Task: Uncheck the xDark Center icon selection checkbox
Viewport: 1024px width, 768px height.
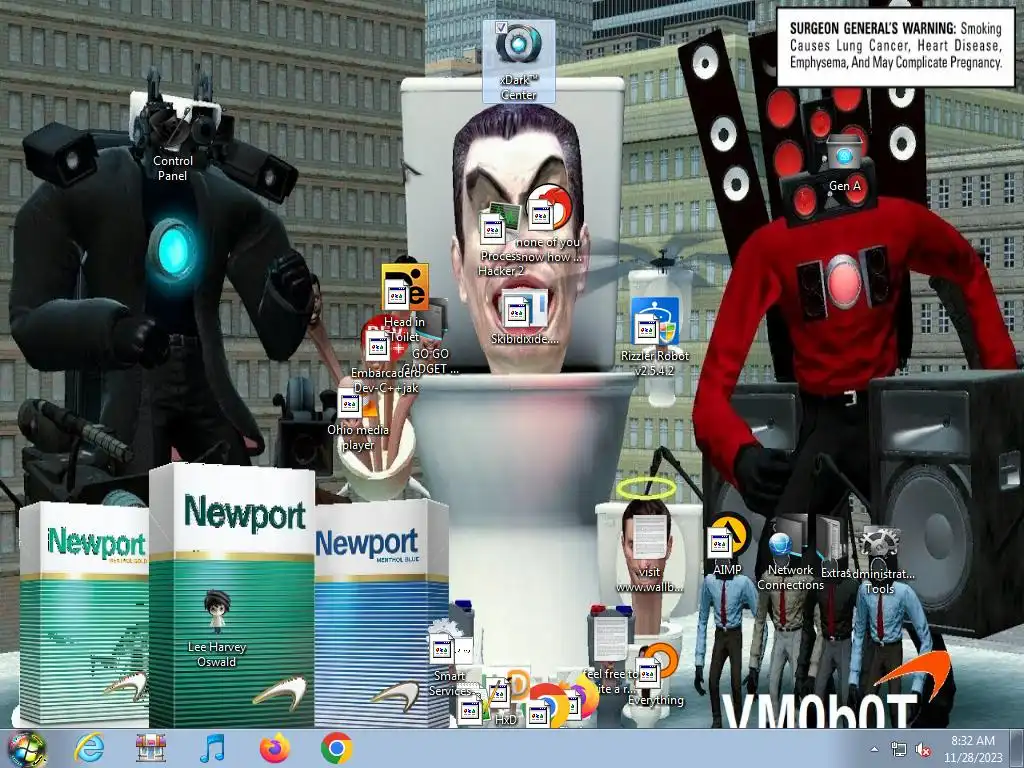Action: pos(501,27)
